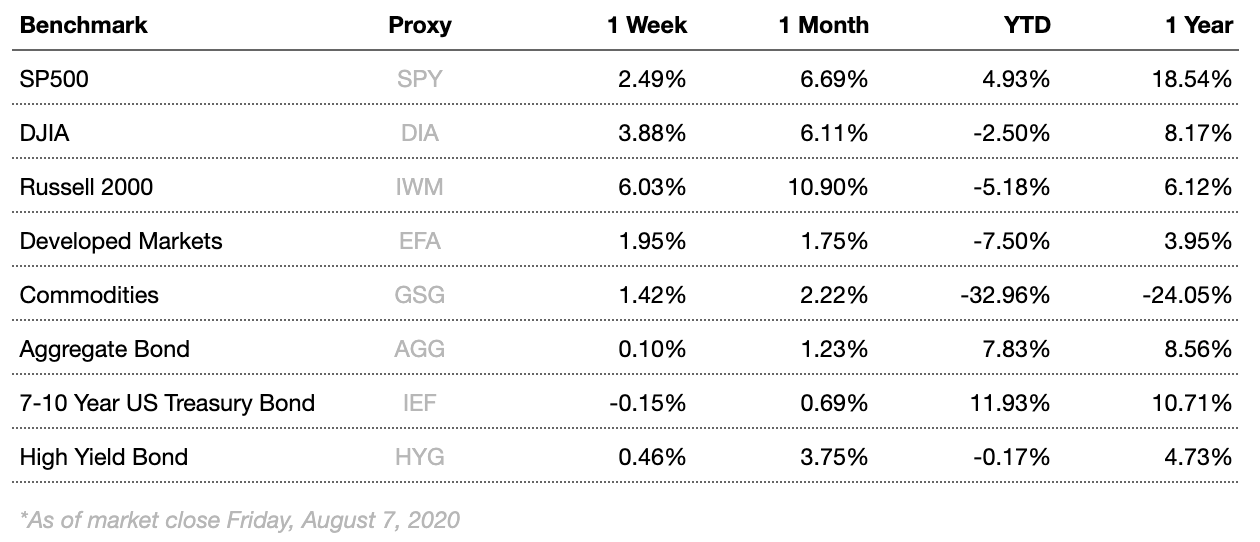
Task: Open the IWM proxy ticker
Action: pyautogui.click(x=419, y=187)
